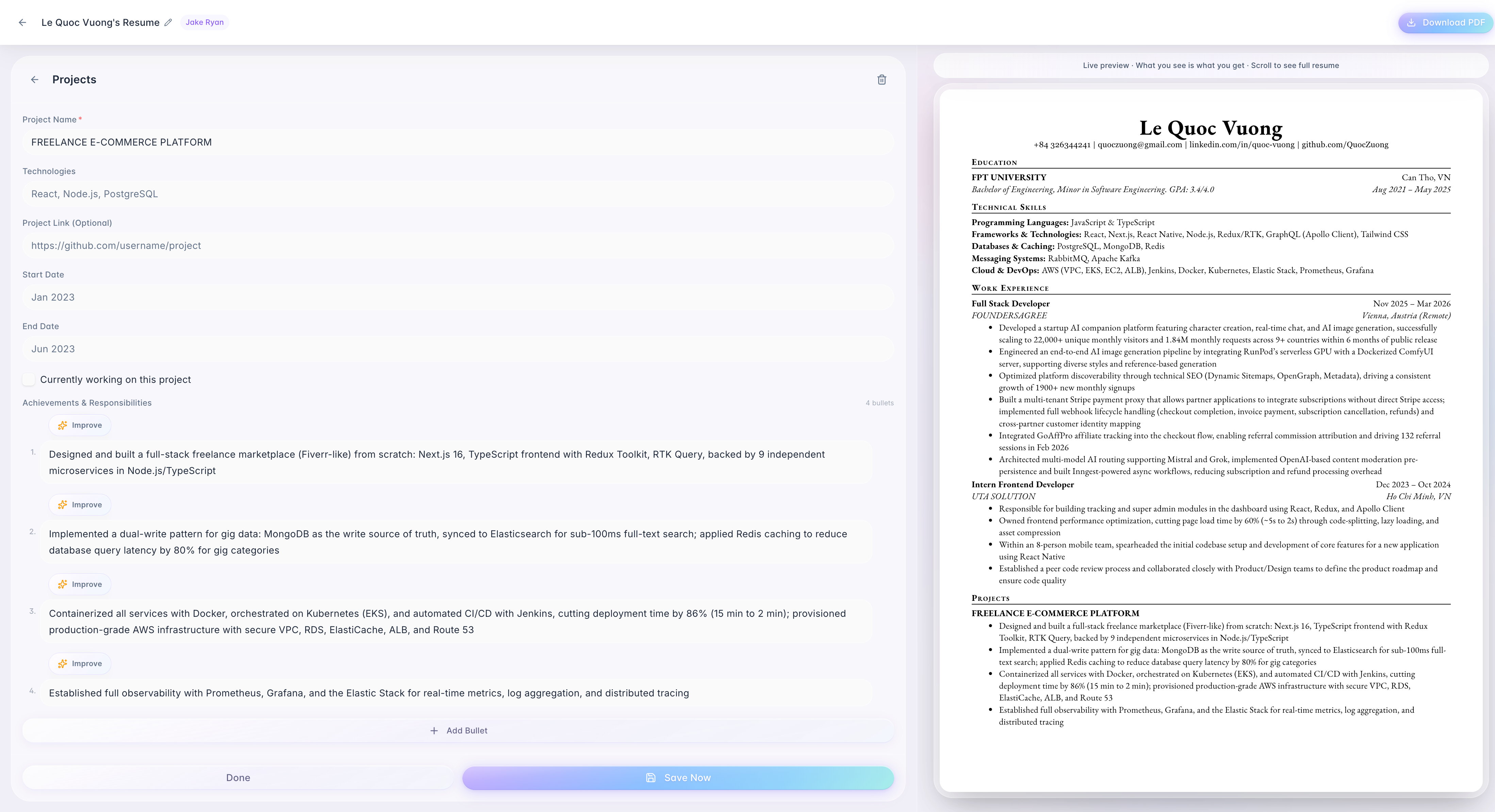Check 'Currently working on this project'

[x=29, y=379]
